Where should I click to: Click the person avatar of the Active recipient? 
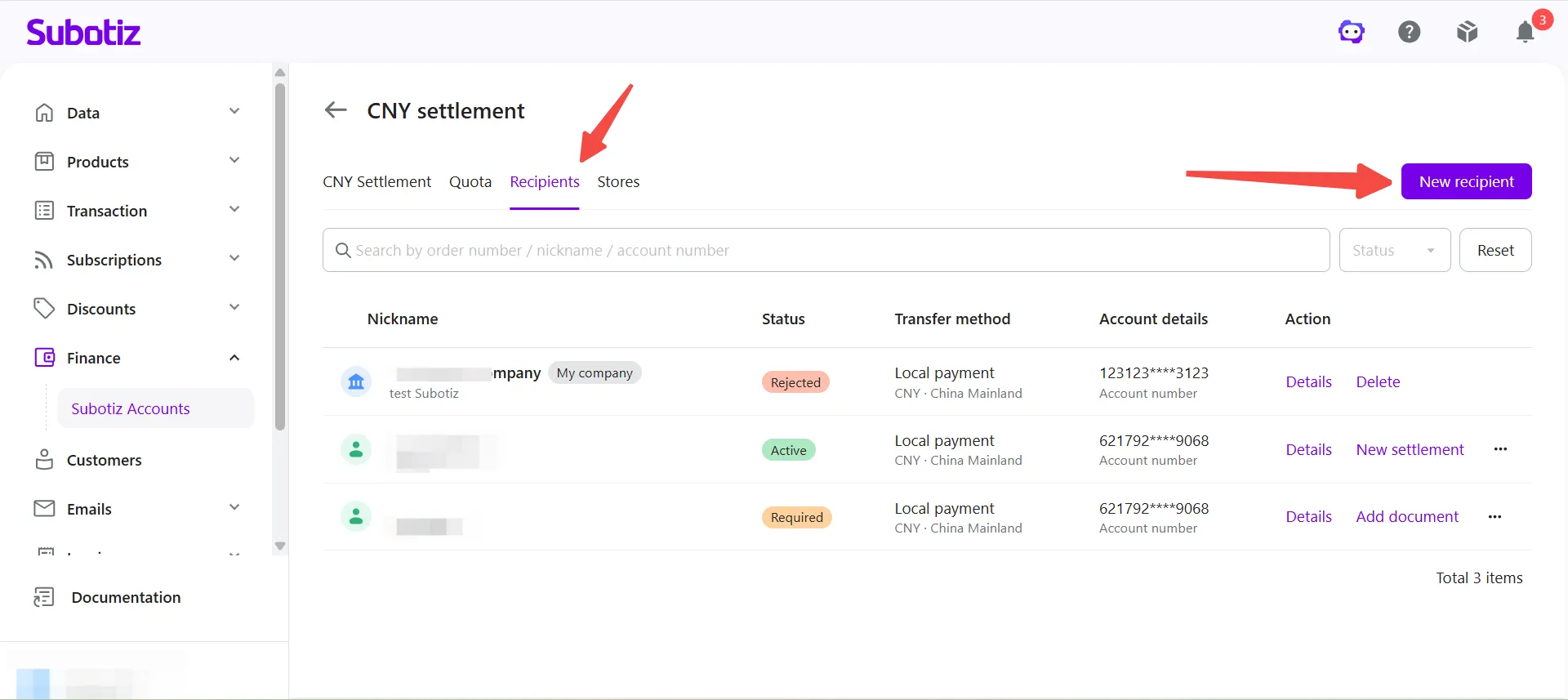pyautogui.click(x=356, y=449)
